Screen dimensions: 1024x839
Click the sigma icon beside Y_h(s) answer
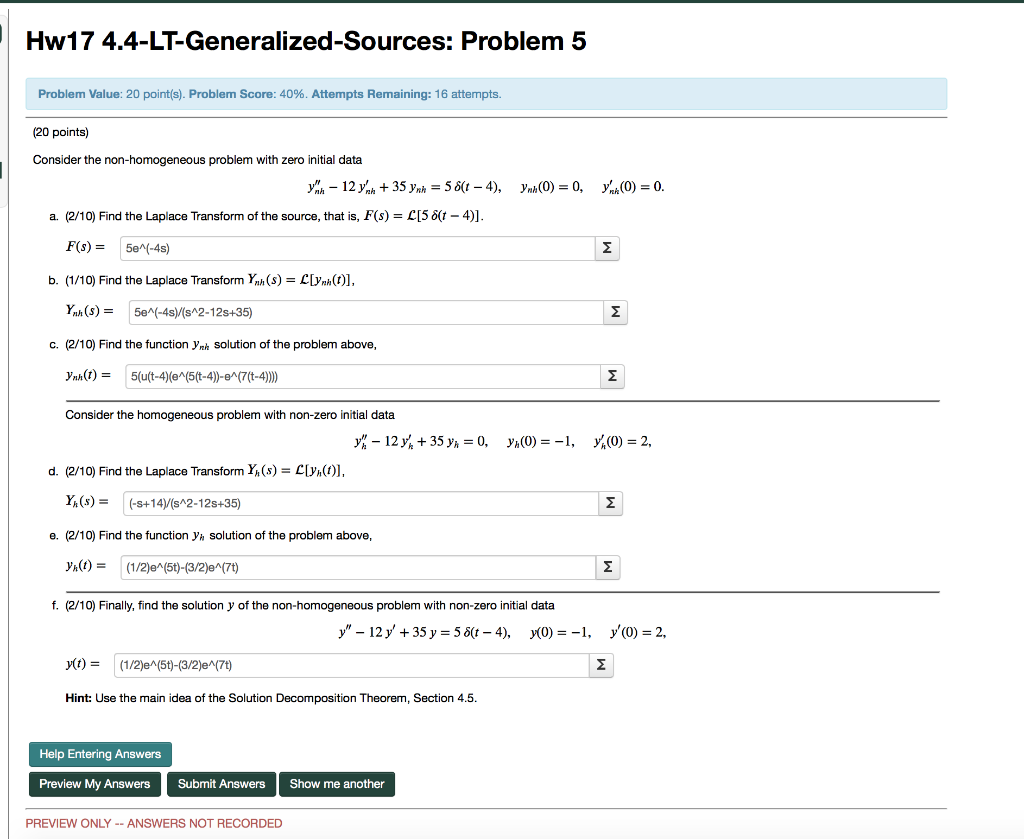611,503
